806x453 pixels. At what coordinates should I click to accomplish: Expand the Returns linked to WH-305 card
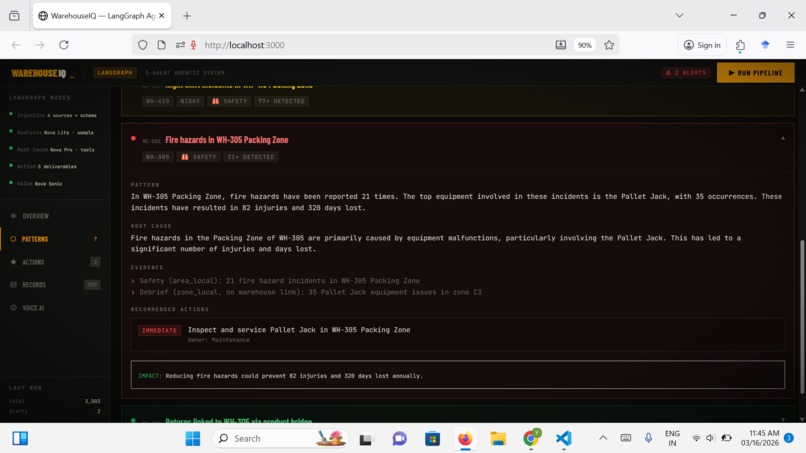pos(783,420)
